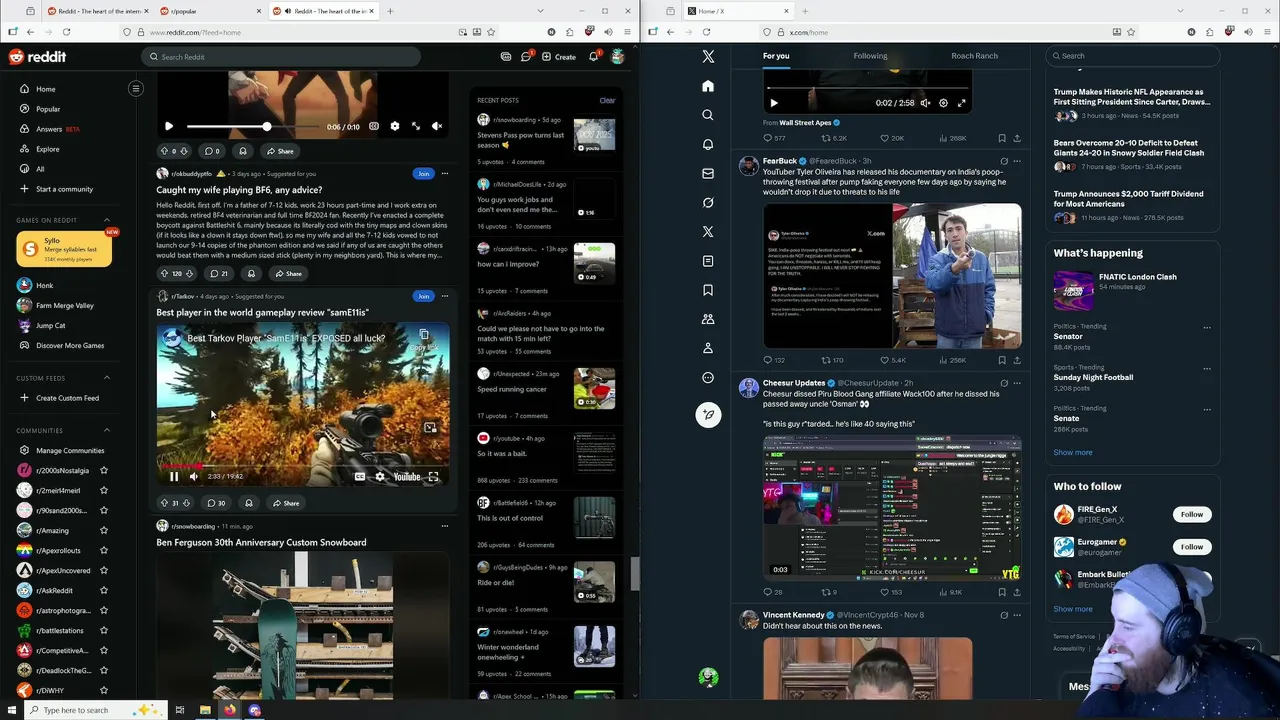Join r/okbuddyptfo from the BF6 post
The image size is (1280, 720).
pyautogui.click(x=424, y=173)
